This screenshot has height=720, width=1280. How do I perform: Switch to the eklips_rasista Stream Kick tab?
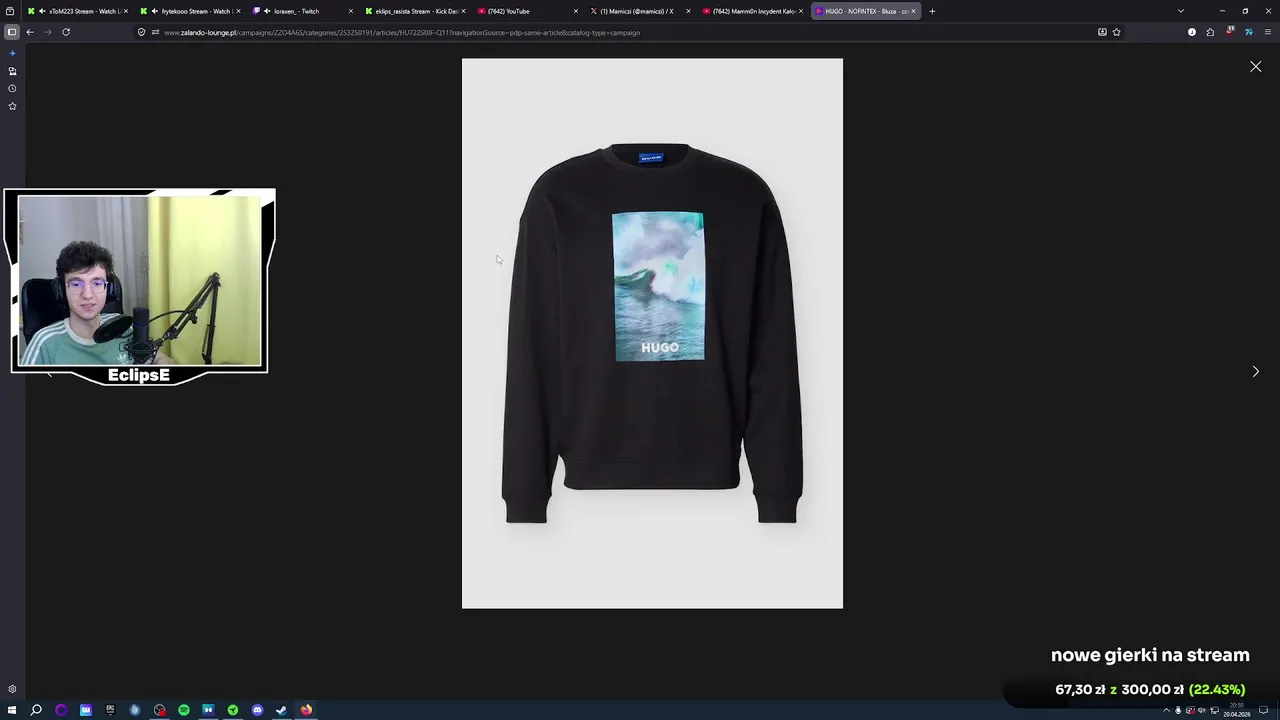tap(416, 11)
